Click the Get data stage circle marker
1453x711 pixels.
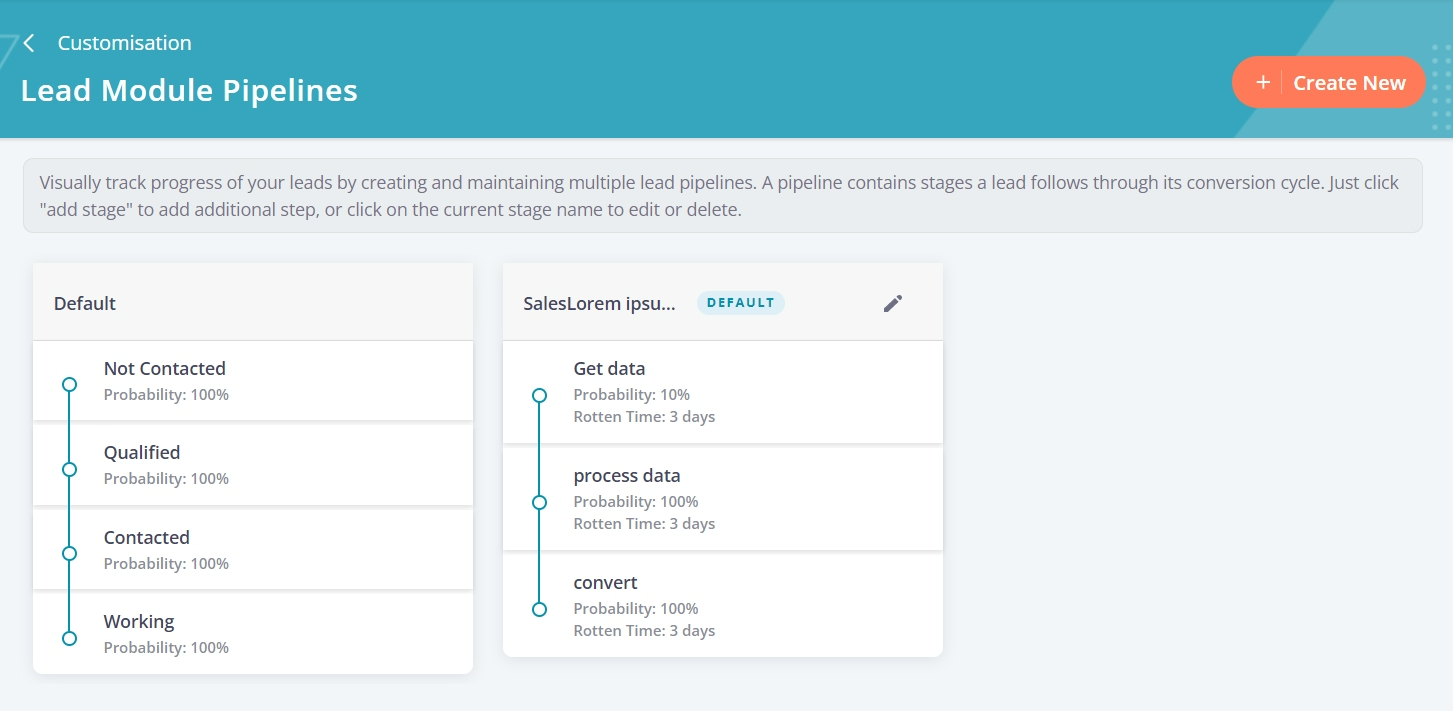(x=539, y=395)
